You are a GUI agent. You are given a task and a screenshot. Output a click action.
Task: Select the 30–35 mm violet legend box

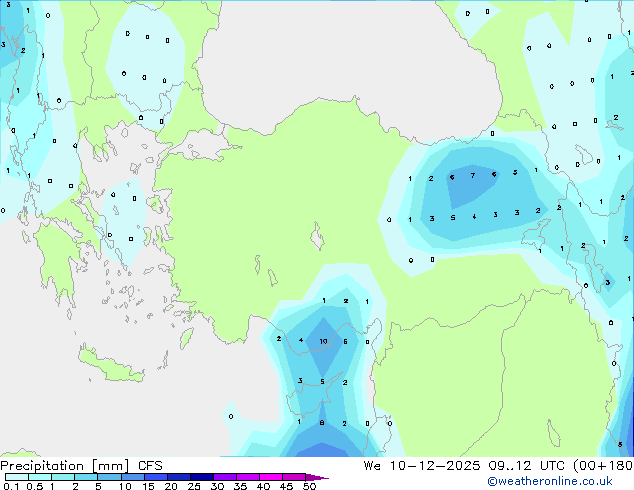[224, 477]
